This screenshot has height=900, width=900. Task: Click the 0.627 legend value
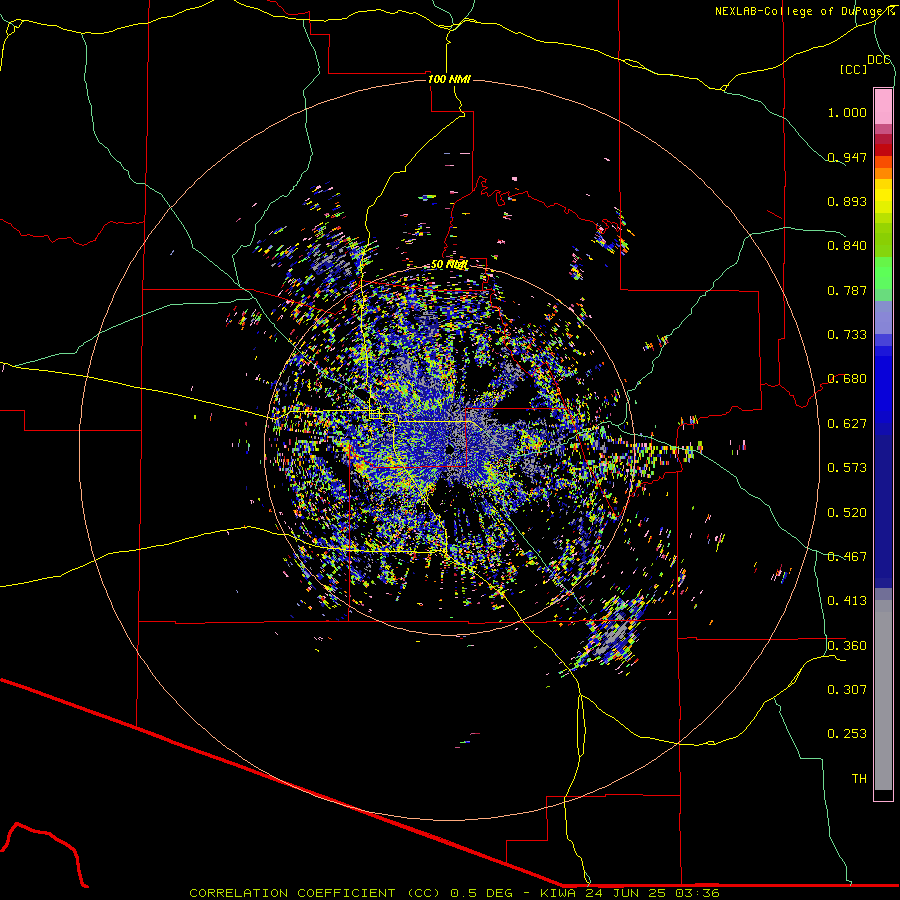point(847,424)
